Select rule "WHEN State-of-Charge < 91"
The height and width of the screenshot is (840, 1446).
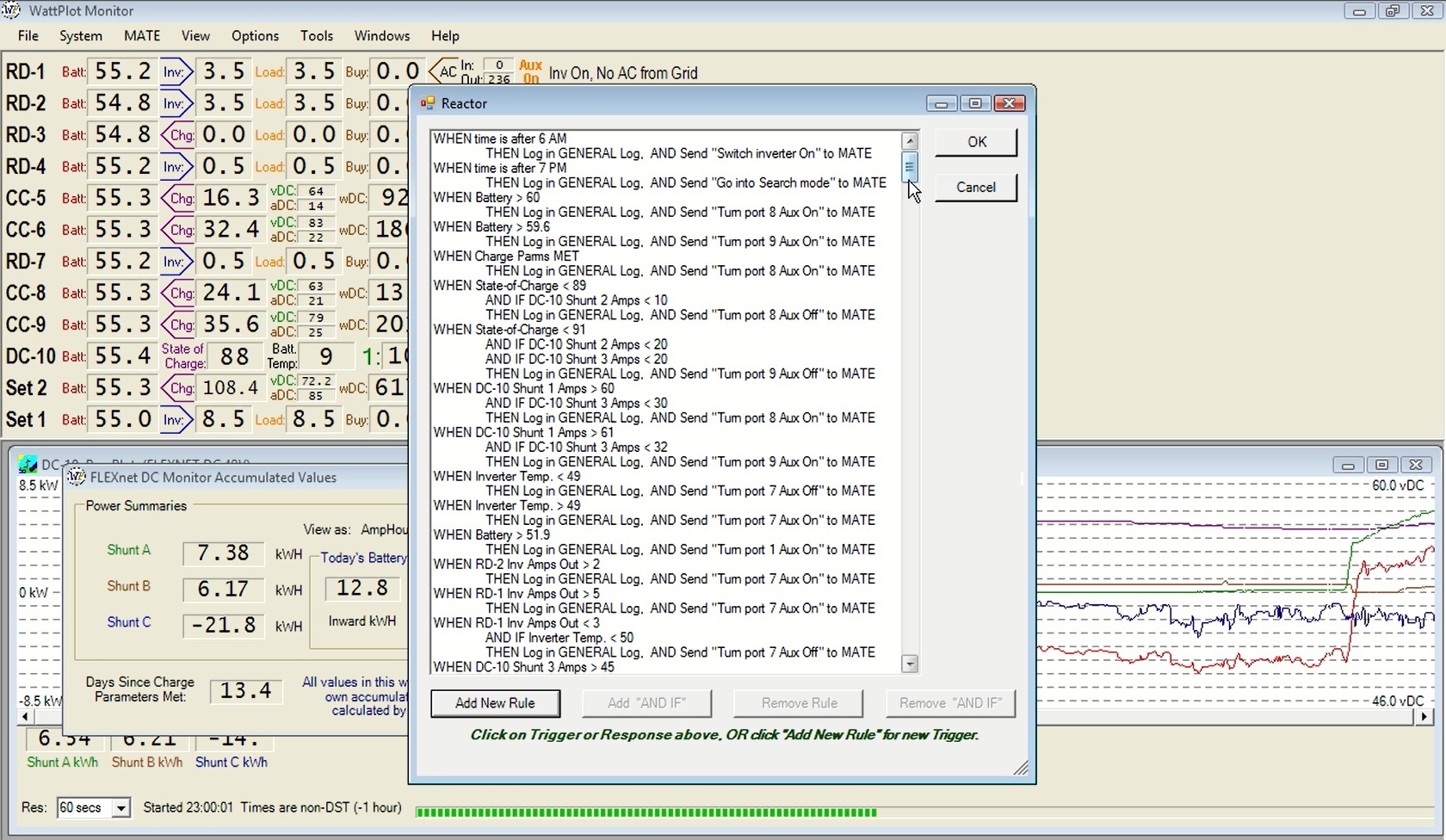click(510, 330)
